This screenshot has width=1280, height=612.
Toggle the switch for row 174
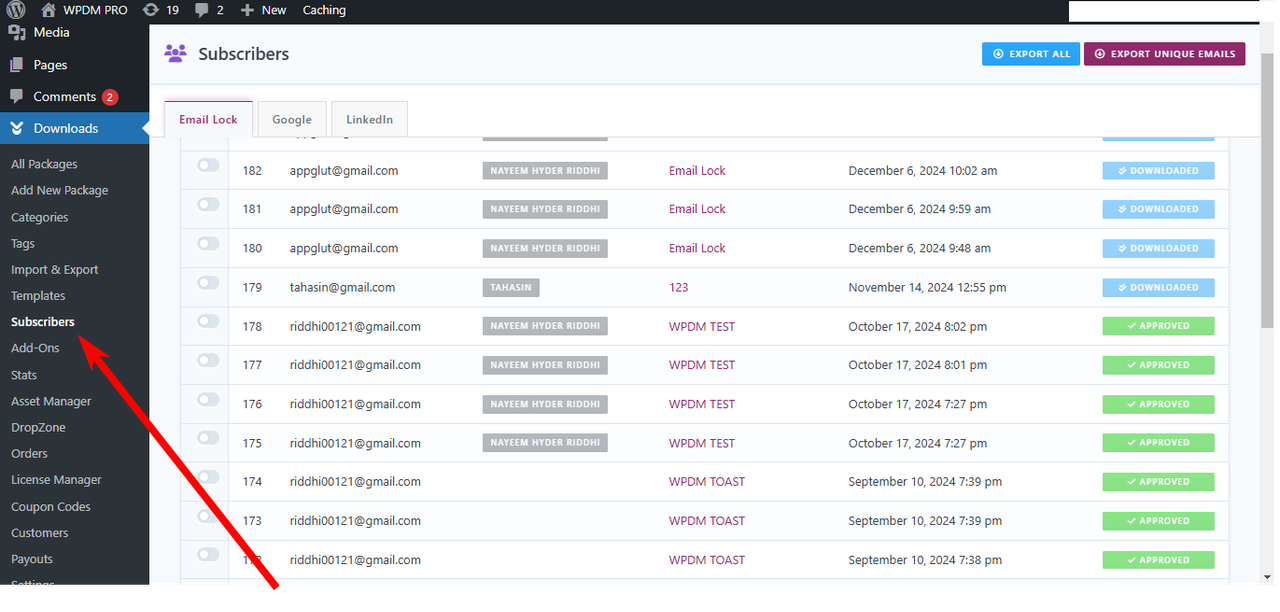tap(208, 477)
